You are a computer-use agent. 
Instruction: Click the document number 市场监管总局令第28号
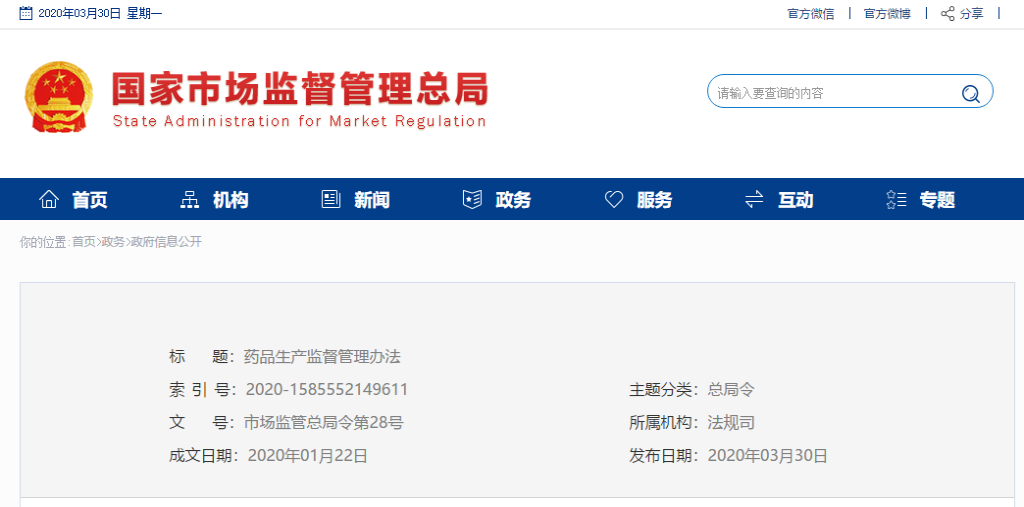click(x=323, y=423)
